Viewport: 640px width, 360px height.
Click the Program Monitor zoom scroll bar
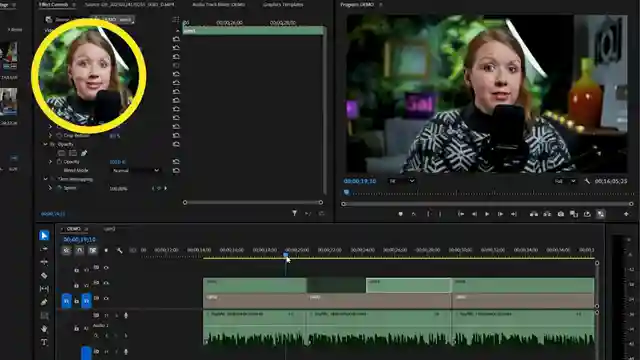487,204
